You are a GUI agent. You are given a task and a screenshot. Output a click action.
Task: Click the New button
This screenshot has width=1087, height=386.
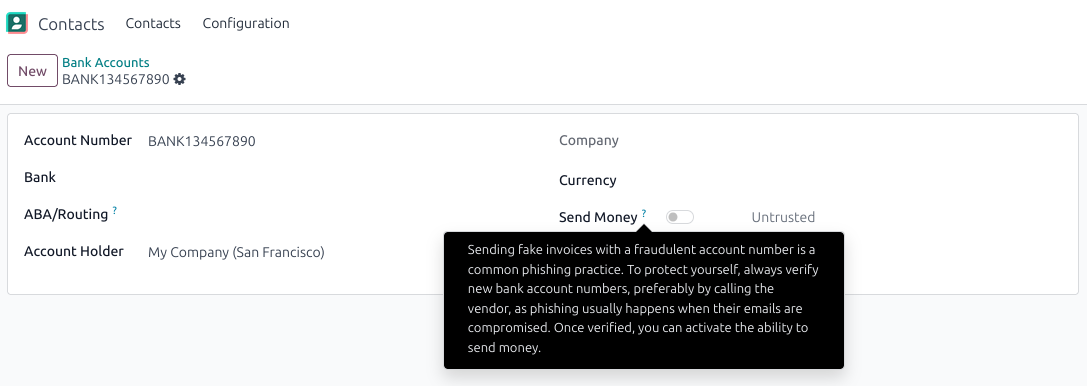click(33, 71)
